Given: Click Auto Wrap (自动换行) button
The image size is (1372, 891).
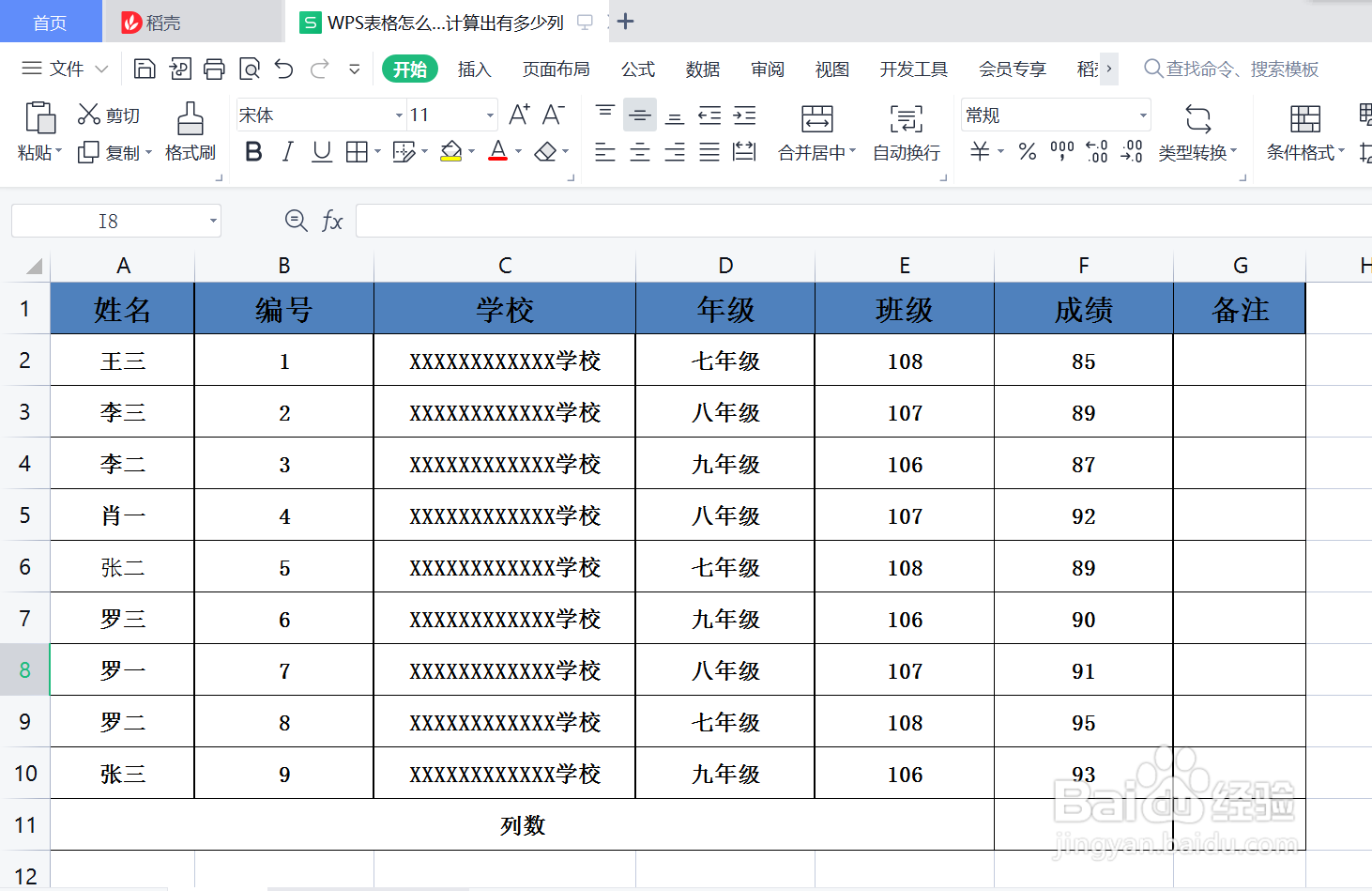Looking at the screenshot, I should pyautogui.click(x=907, y=132).
